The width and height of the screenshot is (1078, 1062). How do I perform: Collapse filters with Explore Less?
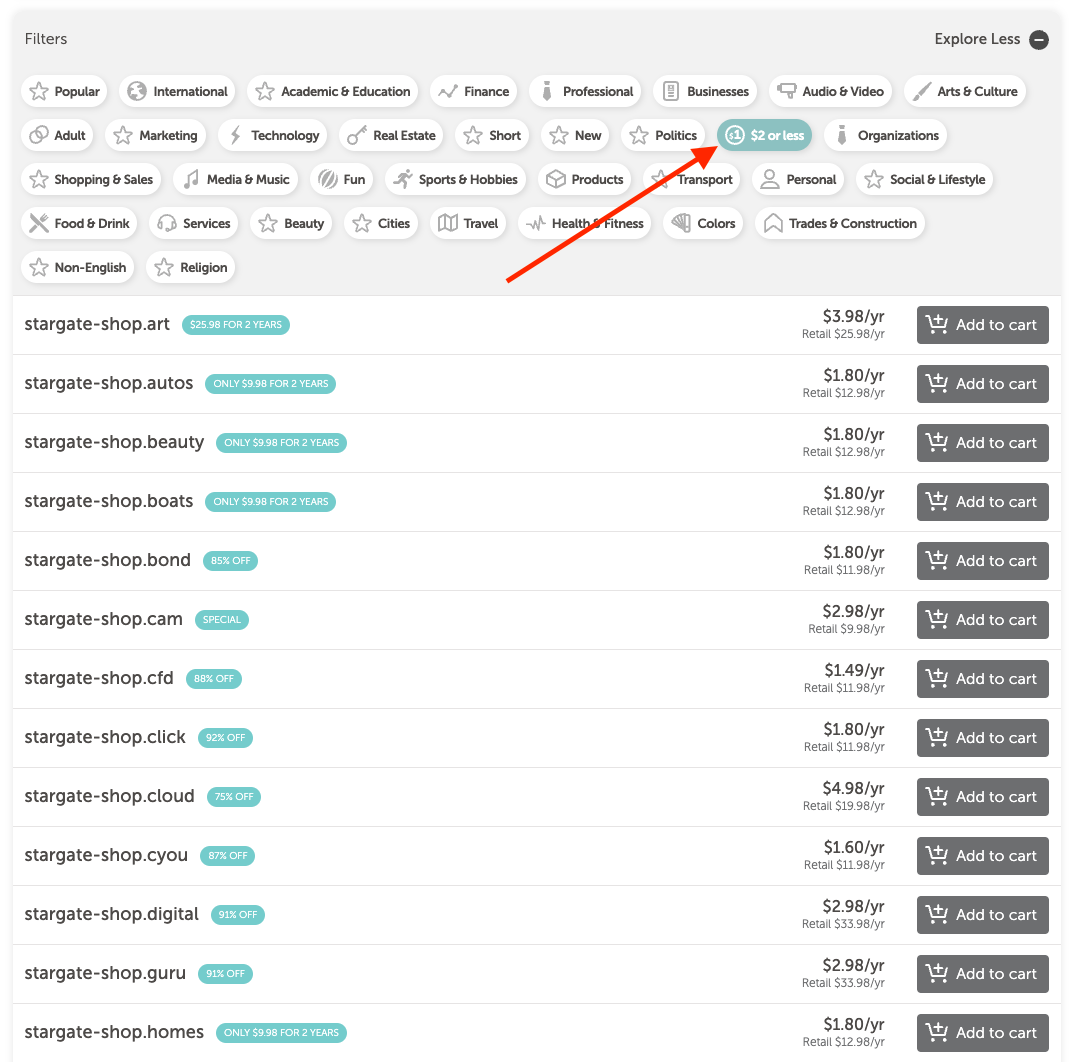[977, 39]
